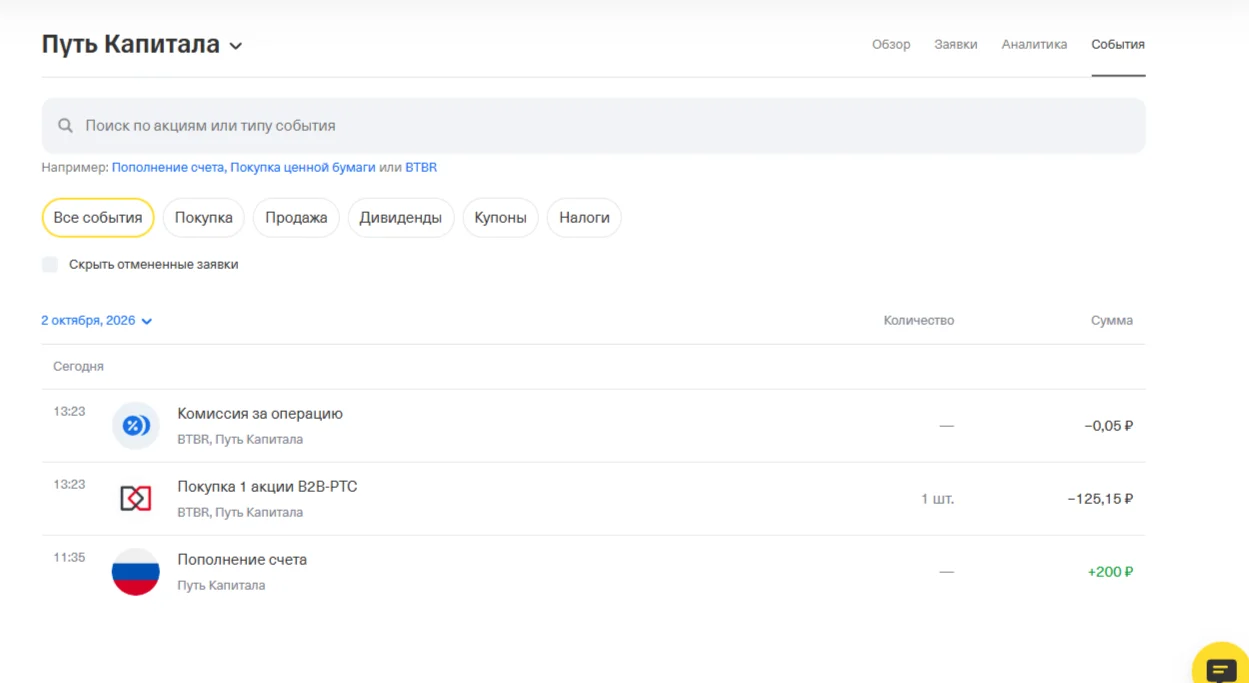Screen dimensions: 1249x683
Task: Click the −0,05 ₽ commission amount
Action: pos(1109,426)
